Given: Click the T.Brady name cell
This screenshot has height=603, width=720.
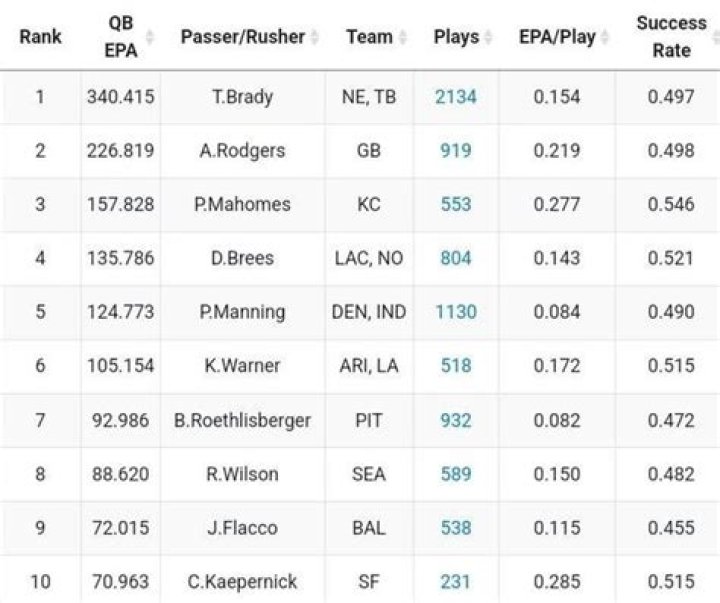Looking at the screenshot, I should [x=242, y=97].
